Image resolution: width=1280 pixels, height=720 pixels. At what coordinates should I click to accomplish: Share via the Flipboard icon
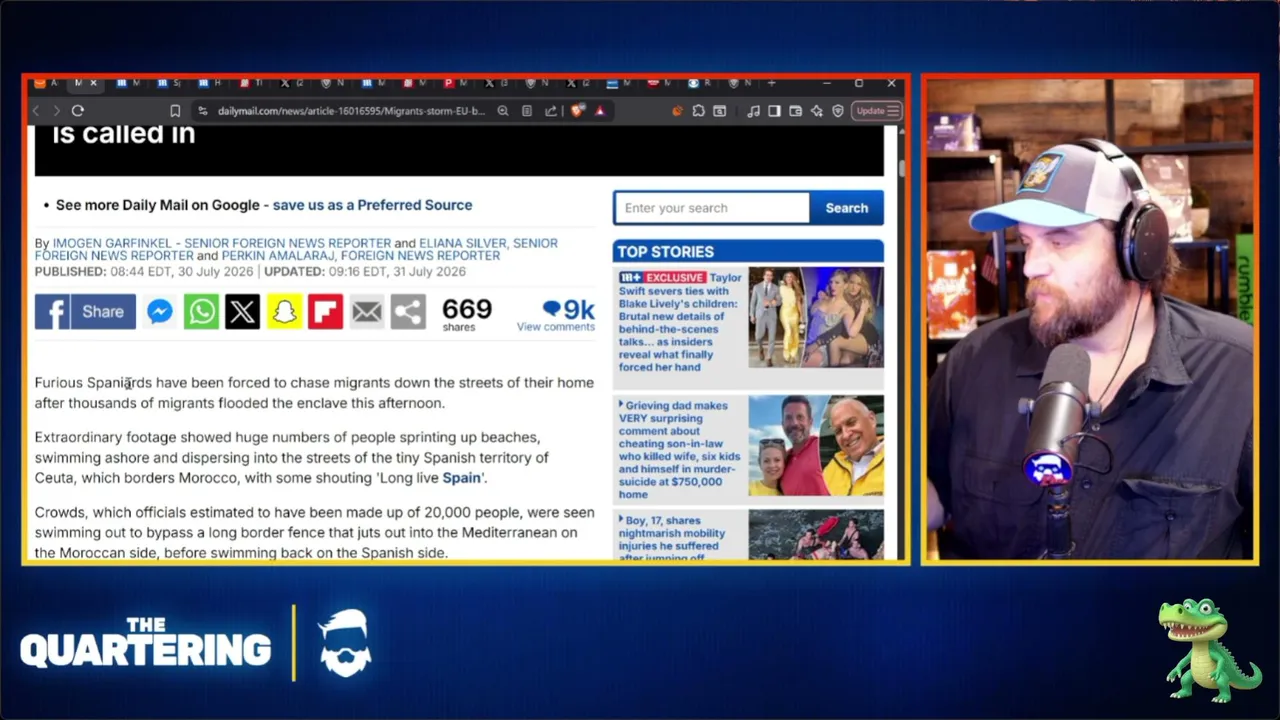click(x=325, y=312)
